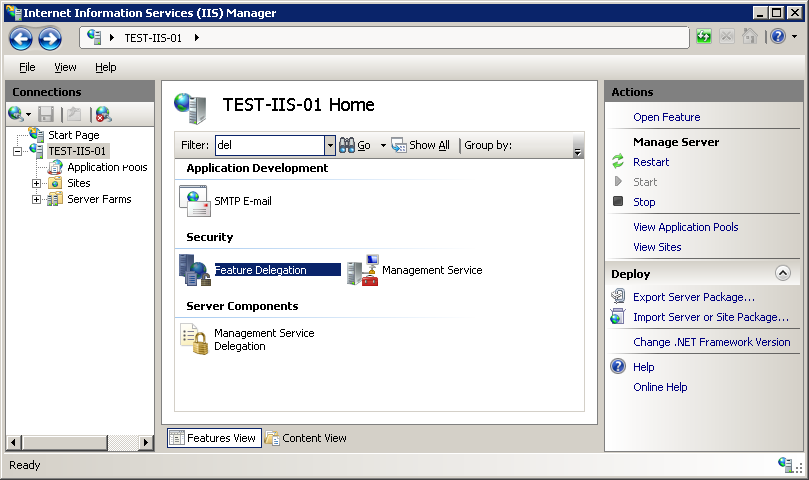This screenshot has width=809, height=480.
Task: Click the blue Help icon in Actions pane
Action: pyautogui.click(x=618, y=366)
